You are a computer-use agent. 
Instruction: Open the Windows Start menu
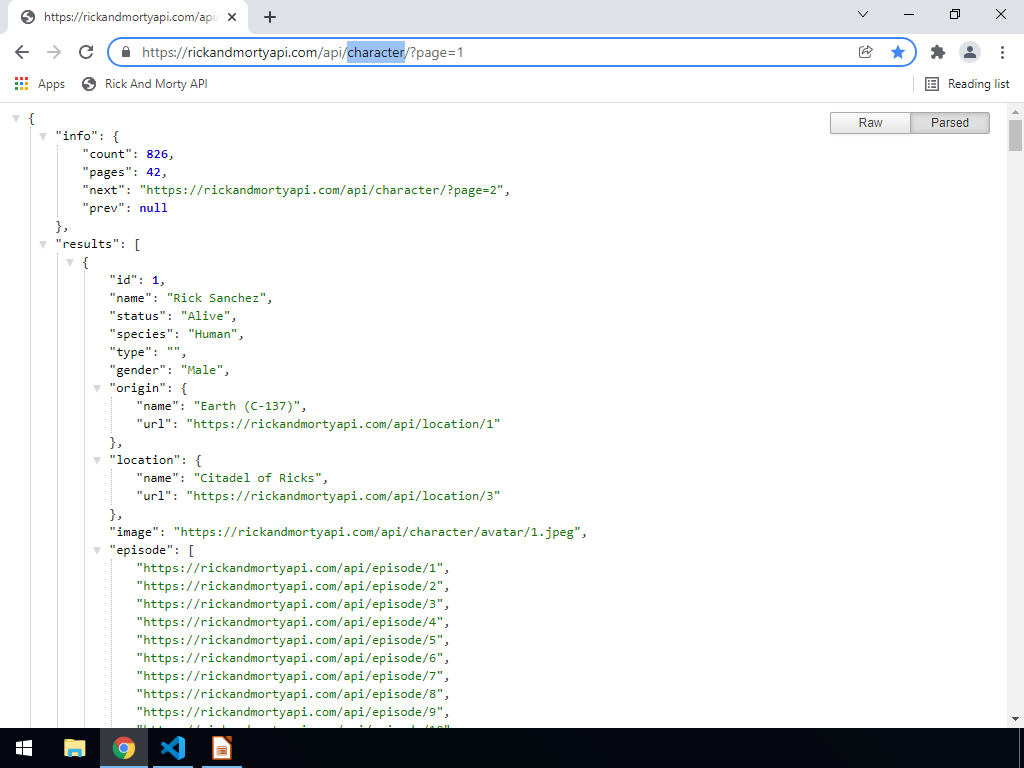24,748
